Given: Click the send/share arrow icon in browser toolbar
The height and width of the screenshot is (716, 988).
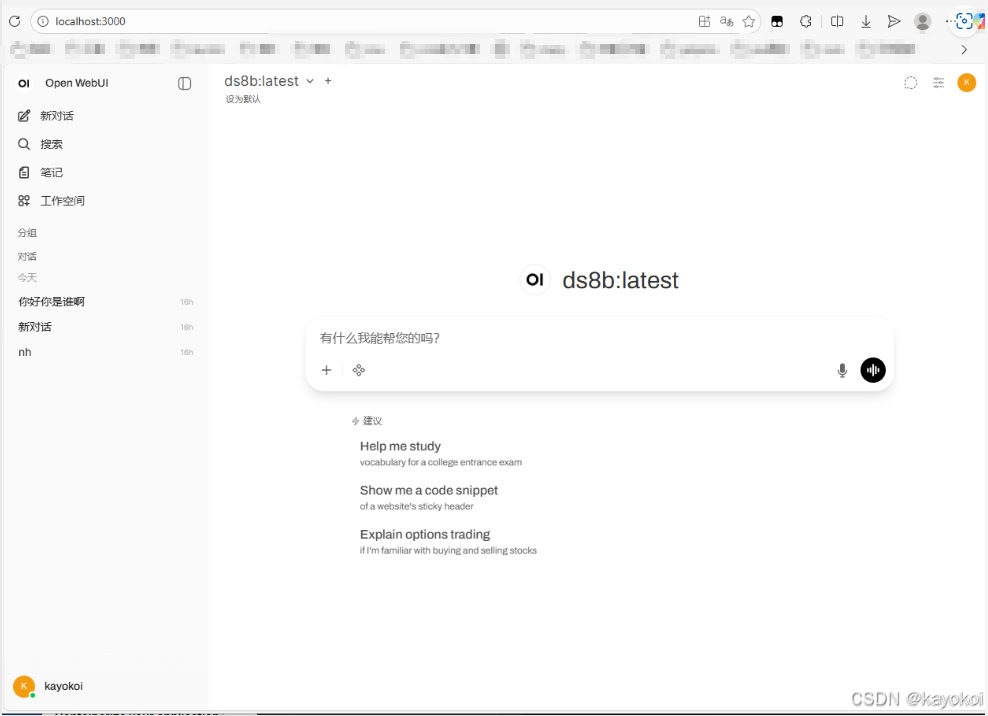Looking at the screenshot, I should point(893,21).
